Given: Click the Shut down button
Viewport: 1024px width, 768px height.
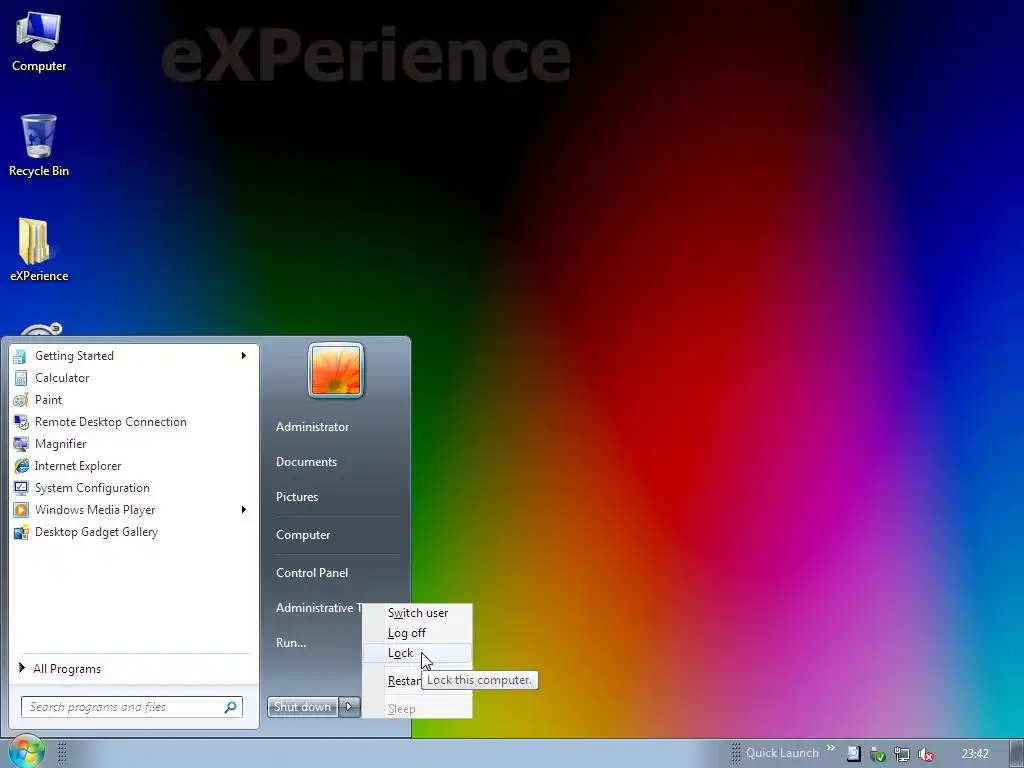Looking at the screenshot, I should (303, 707).
